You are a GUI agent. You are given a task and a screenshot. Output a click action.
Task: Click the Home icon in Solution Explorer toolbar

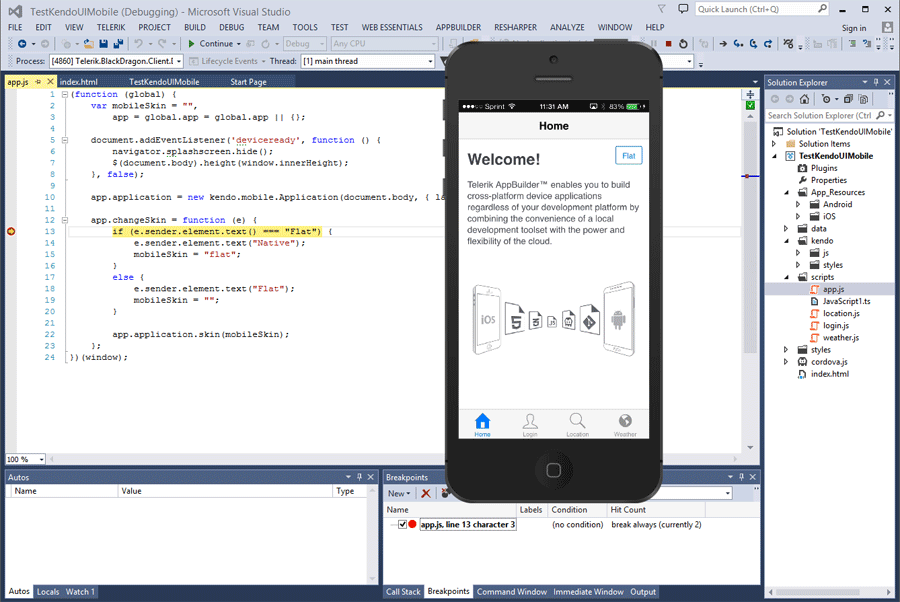point(804,98)
